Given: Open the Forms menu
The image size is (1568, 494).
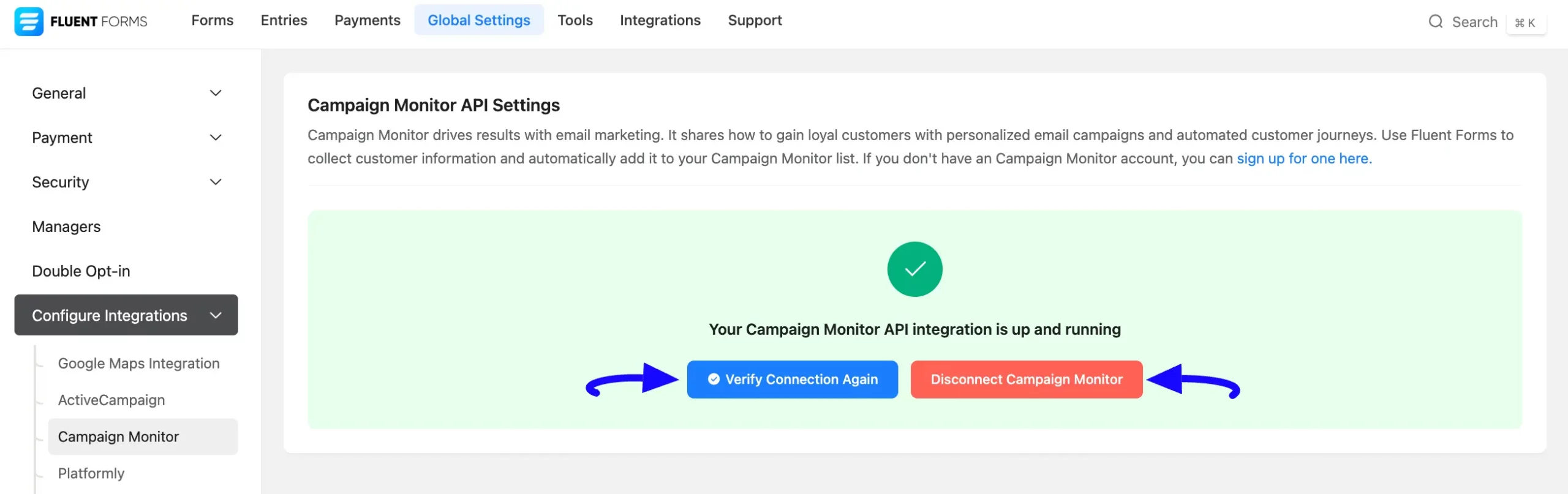Looking at the screenshot, I should point(212,20).
